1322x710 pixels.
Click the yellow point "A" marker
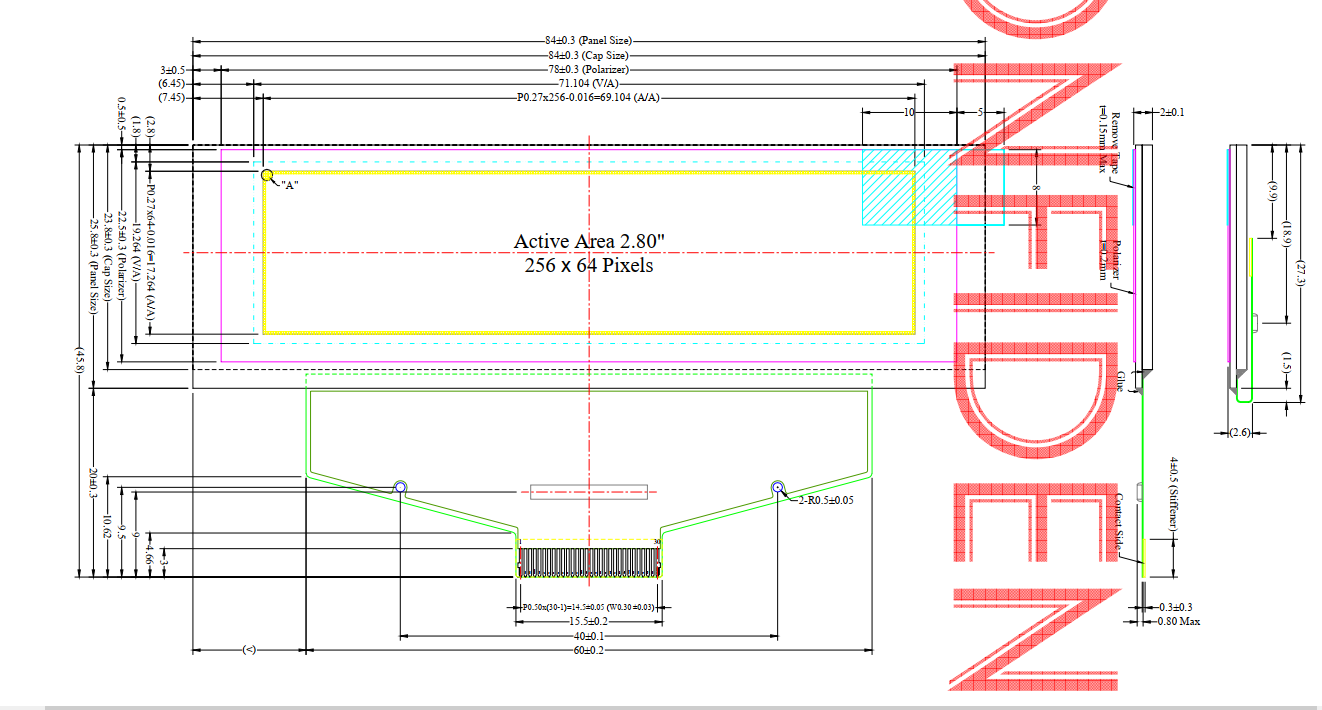[267, 175]
